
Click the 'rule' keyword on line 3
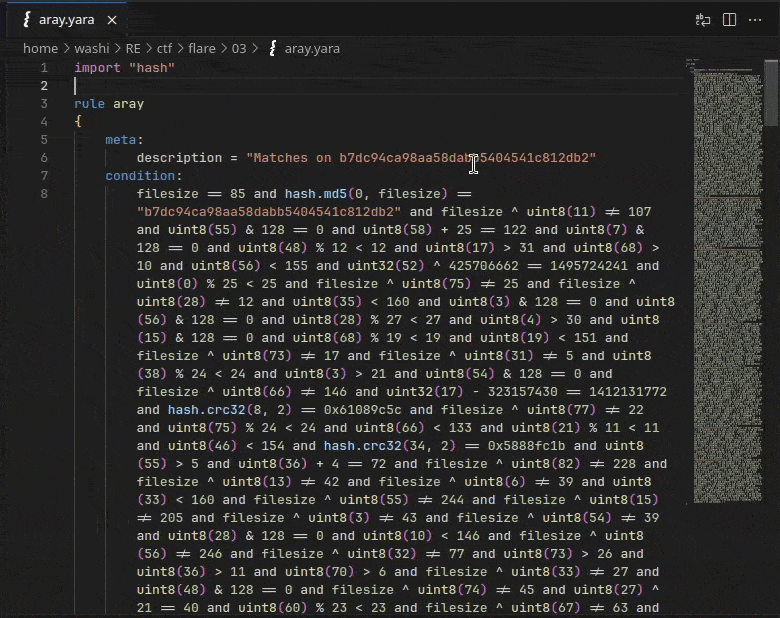(90, 103)
